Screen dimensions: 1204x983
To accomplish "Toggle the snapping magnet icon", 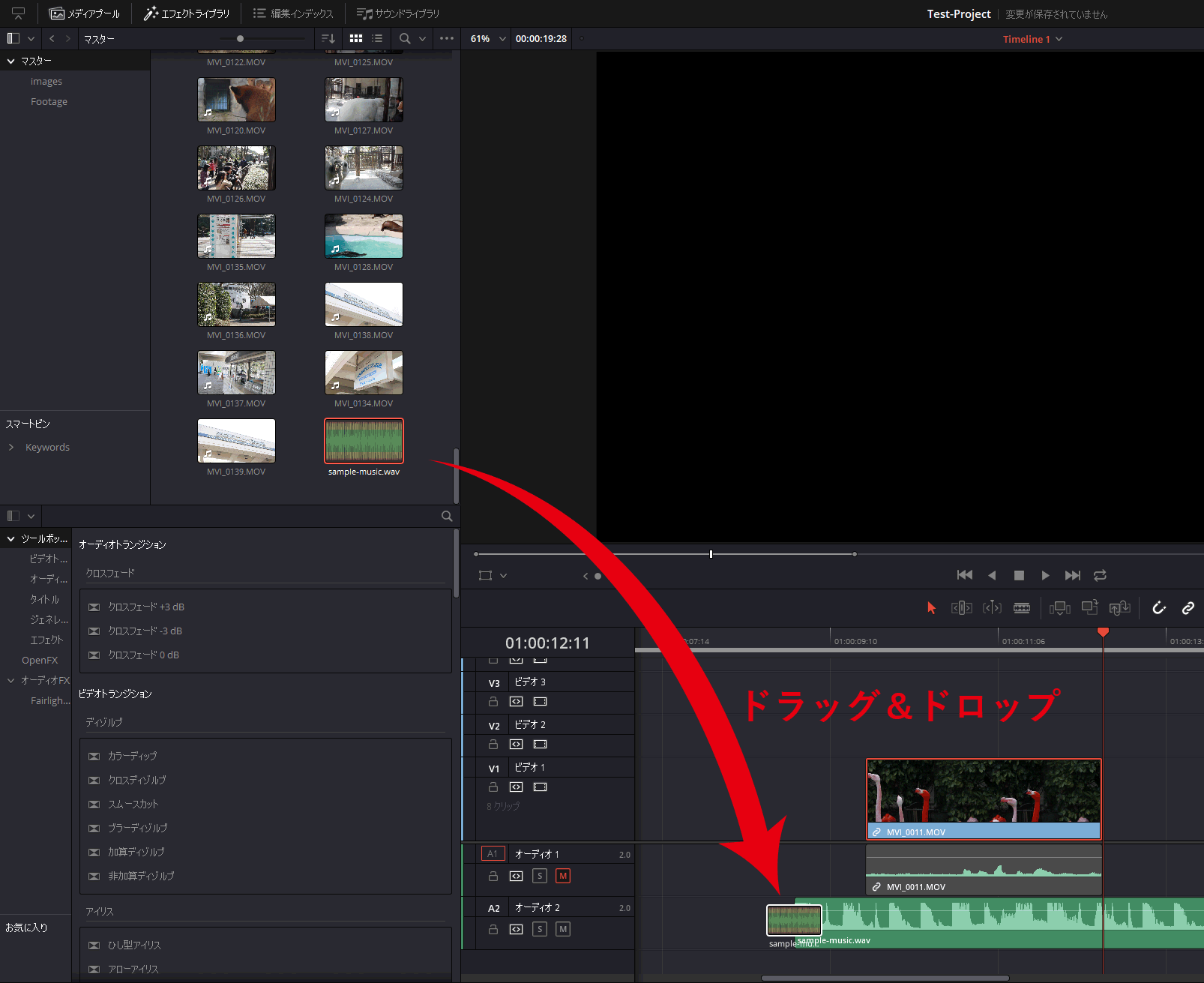I will tap(1159, 608).
